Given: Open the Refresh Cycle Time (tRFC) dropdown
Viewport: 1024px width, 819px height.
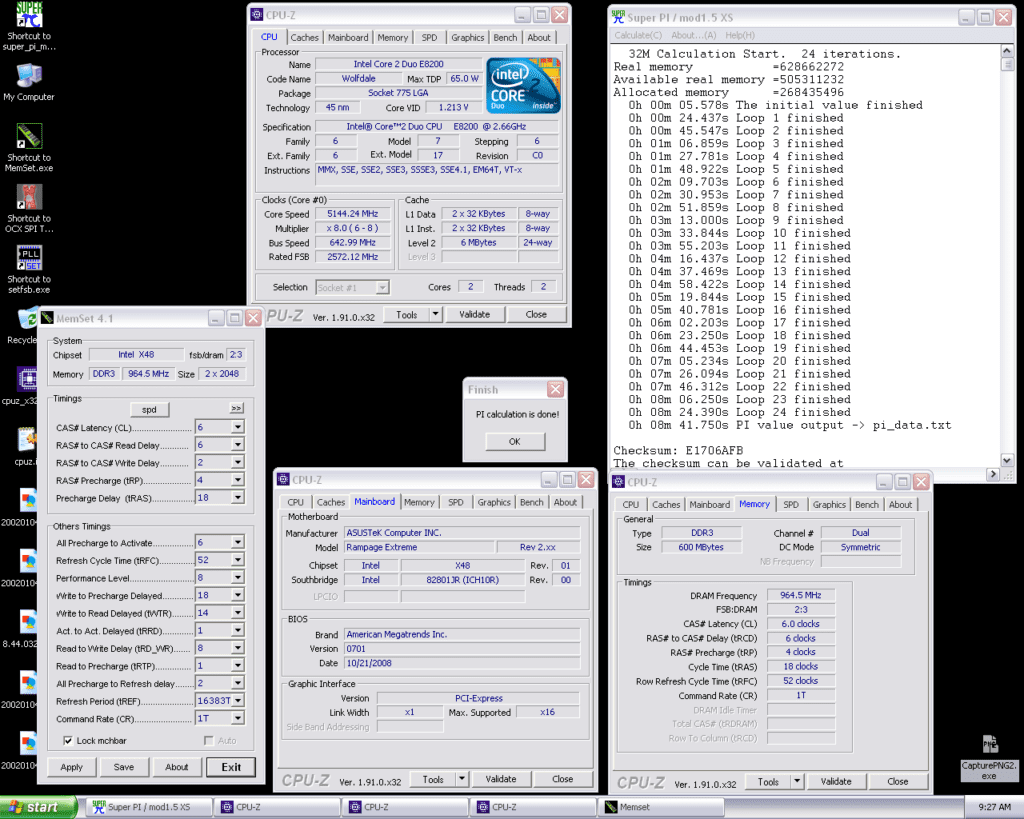Looking at the screenshot, I should (238, 560).
